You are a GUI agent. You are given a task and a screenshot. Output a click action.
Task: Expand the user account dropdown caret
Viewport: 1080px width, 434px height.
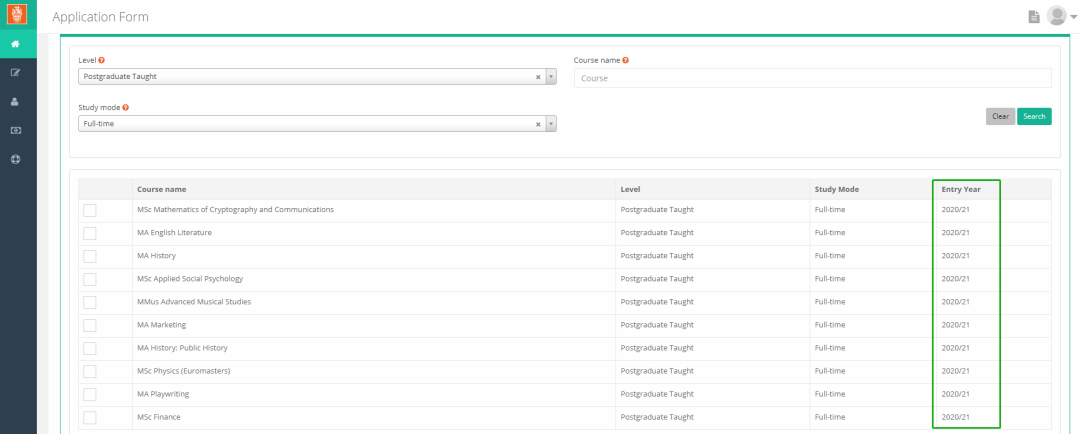click(x=1074, y=18)
